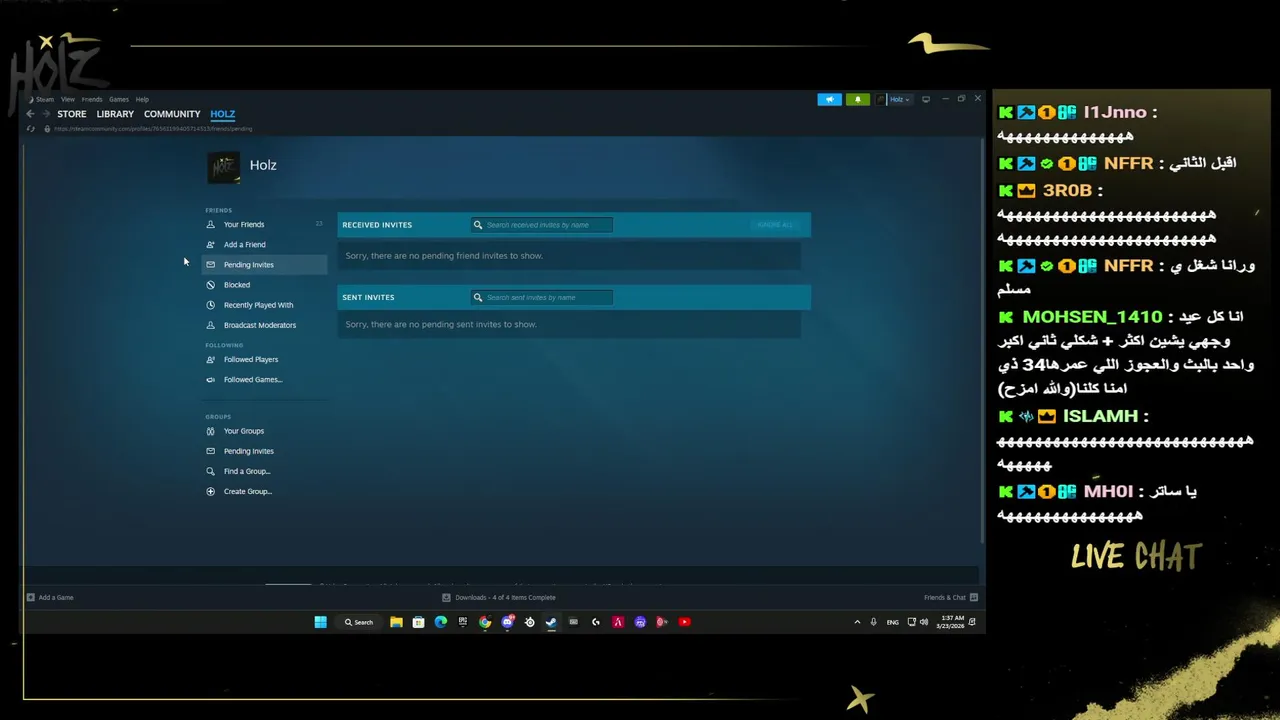Go forward using the Steam forward arrow
This screenshot has height=720, width=1280.
point(45,114)
